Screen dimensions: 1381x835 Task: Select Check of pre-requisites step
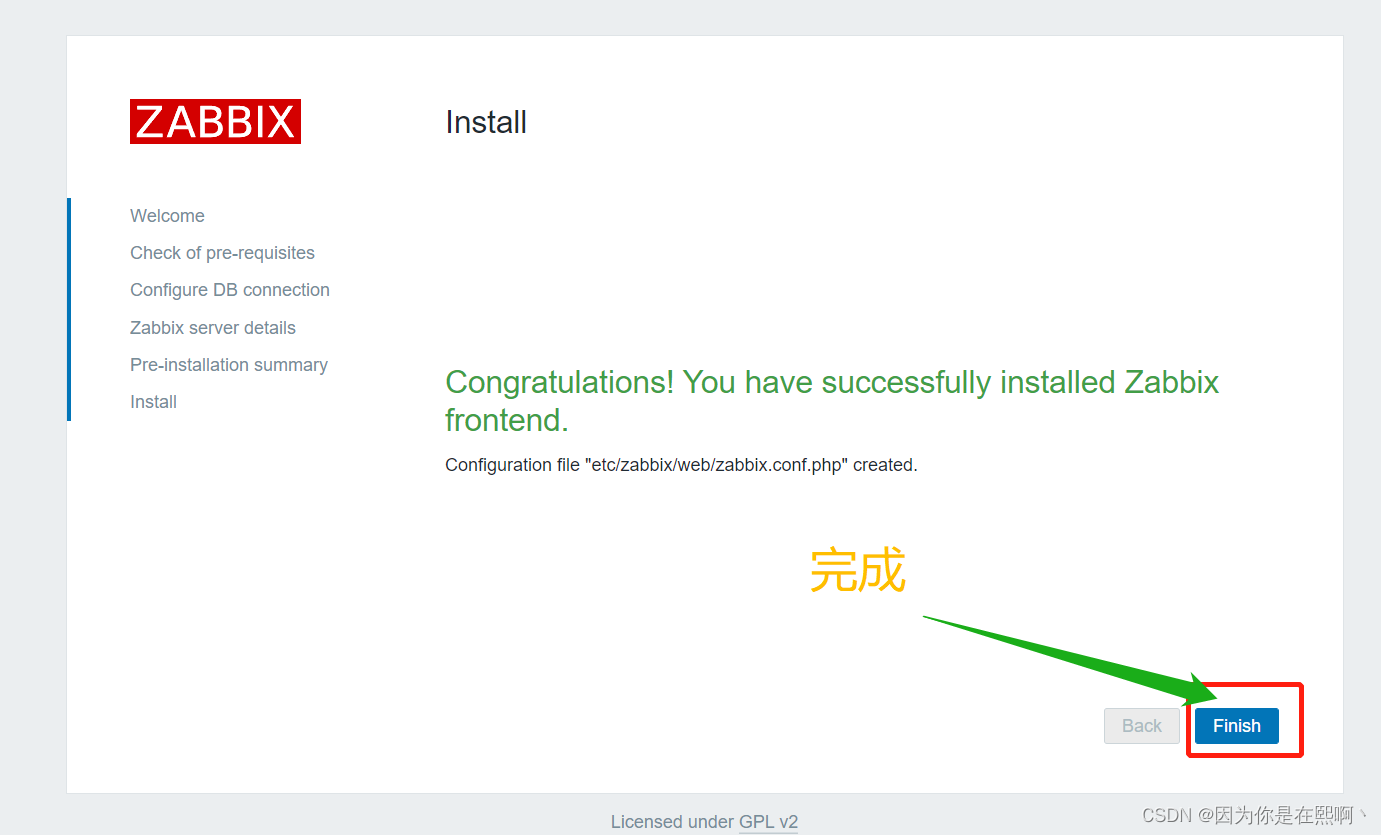coord(222,253)
